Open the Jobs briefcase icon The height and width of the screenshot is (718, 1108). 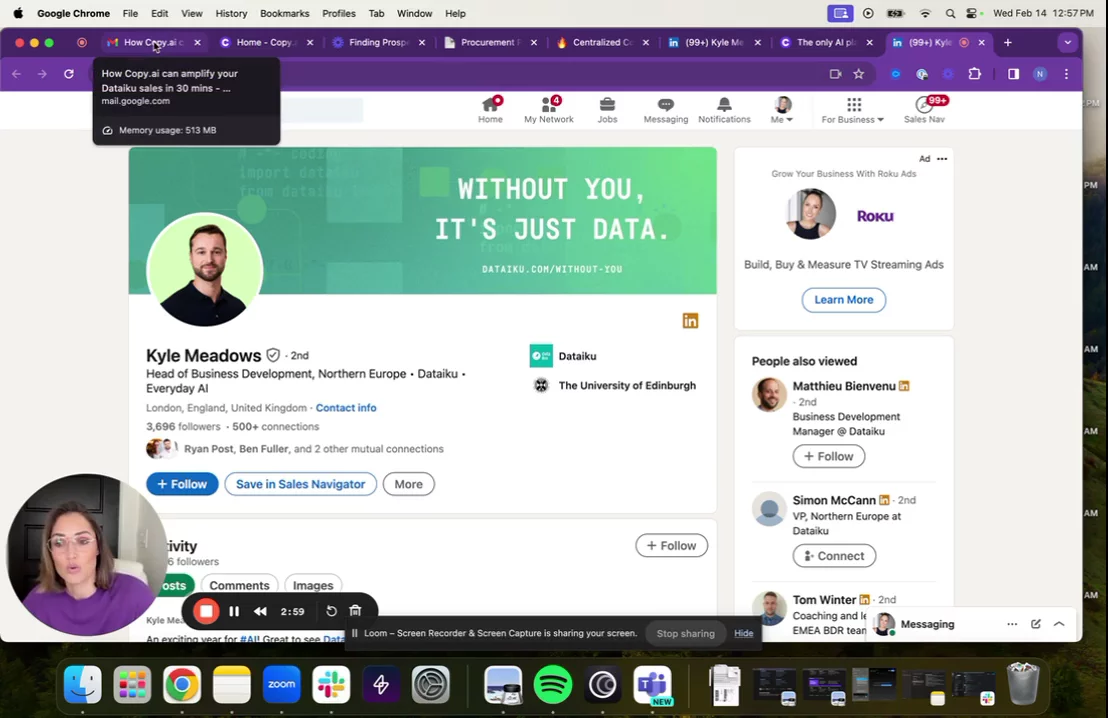[607, 105]
